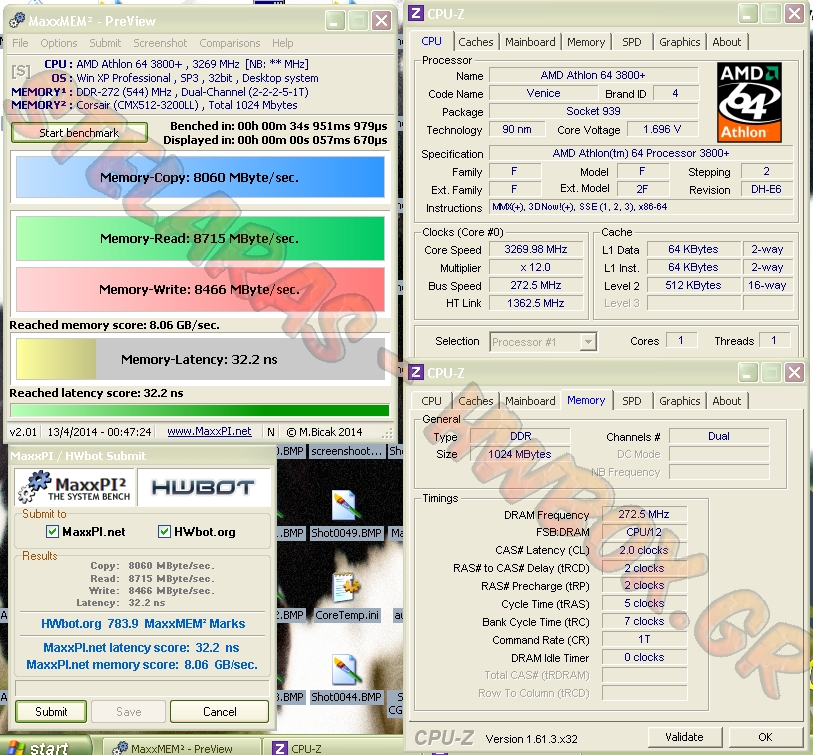Image resolution: width=813 pixels, height=755 pixels.
Task: Click the Submit button in HWbot dialog
Action: point(51,711)
